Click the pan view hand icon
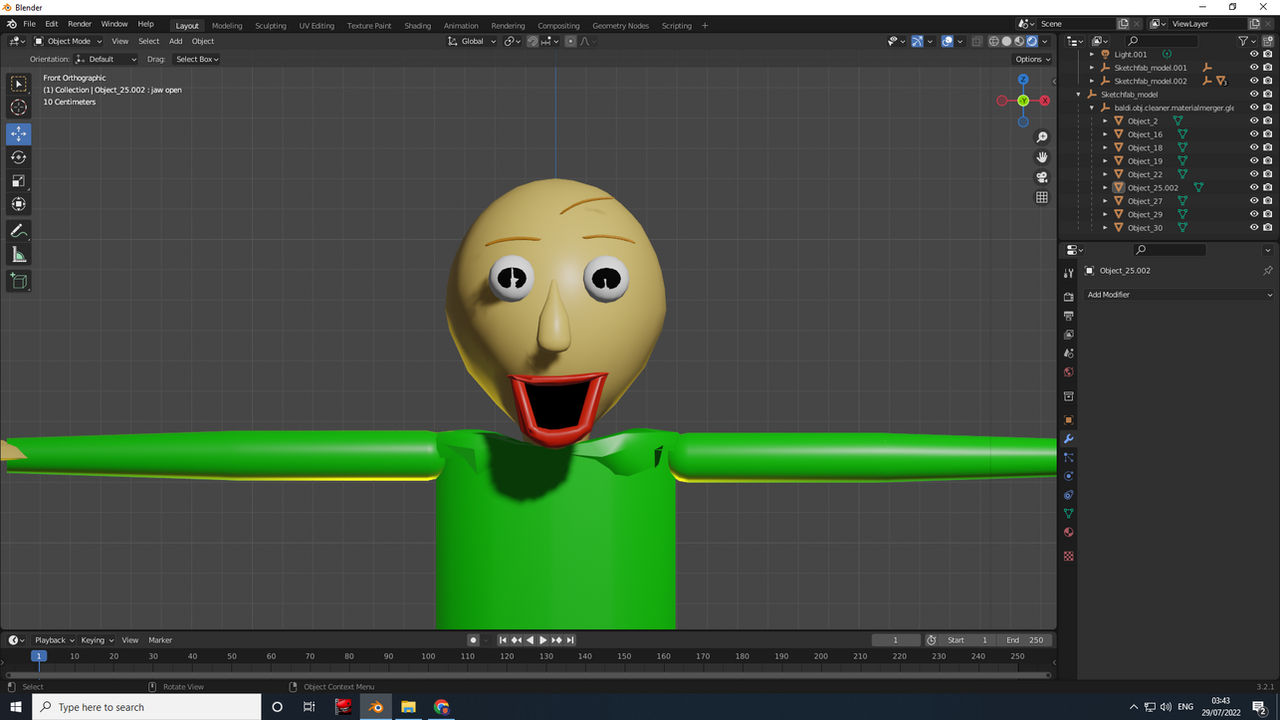Image resolution: width=1280 pixels, height=720 pixels. 1042,157
